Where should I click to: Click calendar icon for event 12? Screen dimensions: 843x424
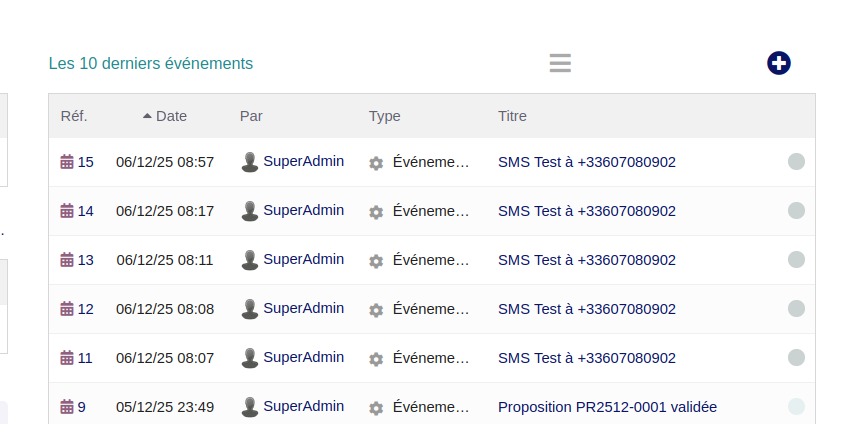tap(67, 309)
